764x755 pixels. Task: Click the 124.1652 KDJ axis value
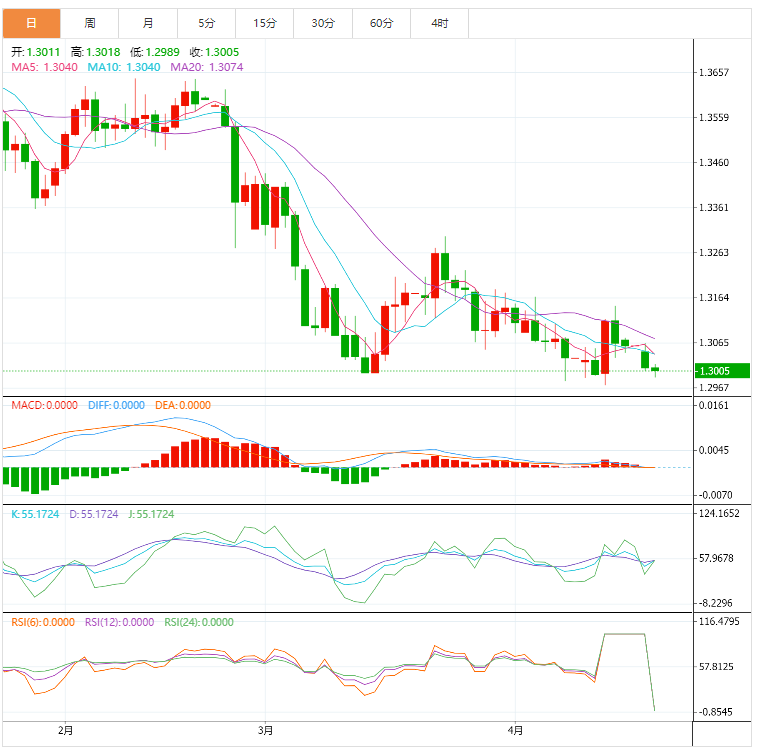tap(719, 513)
